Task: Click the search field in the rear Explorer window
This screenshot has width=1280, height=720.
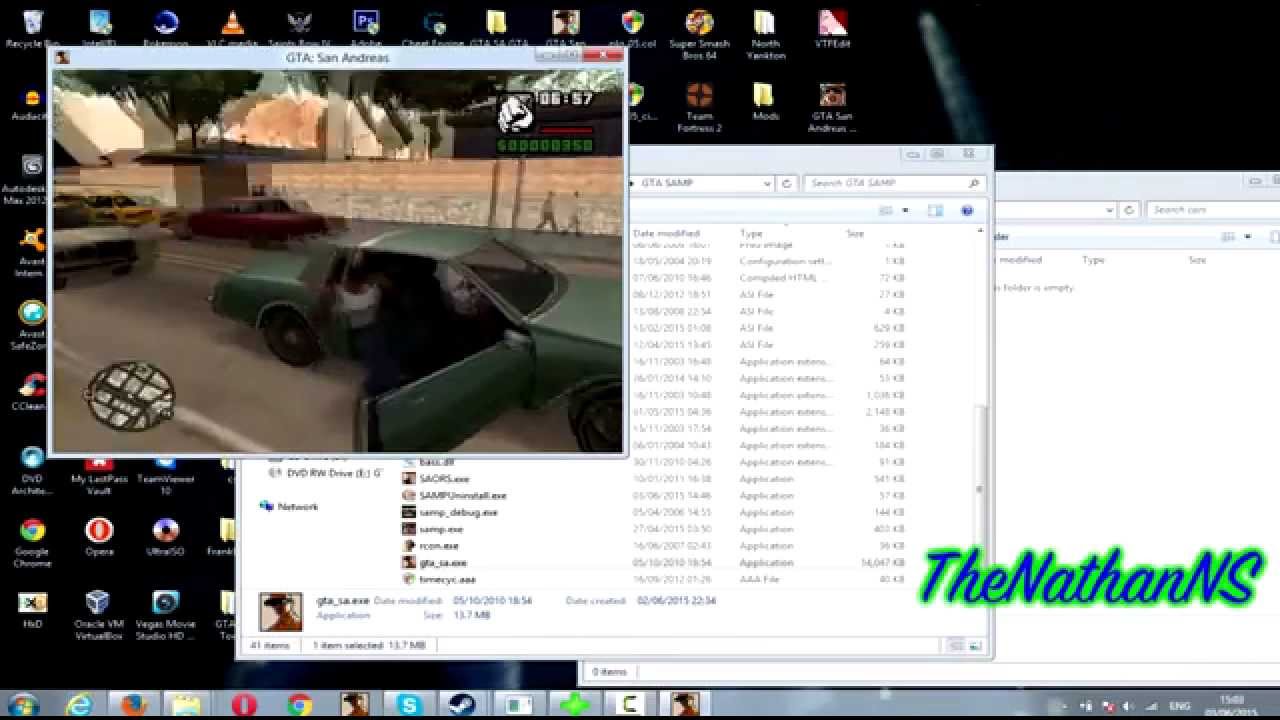Action: 1214,210
